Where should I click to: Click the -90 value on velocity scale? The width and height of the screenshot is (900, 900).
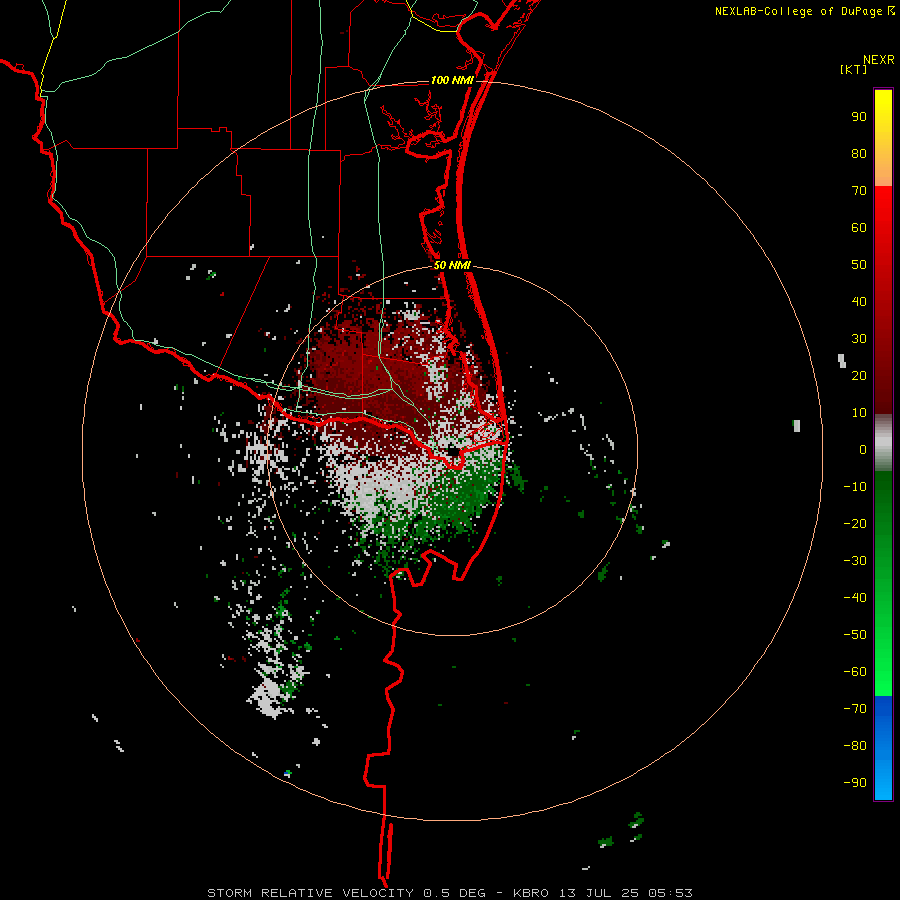click(x=855, y=783)
